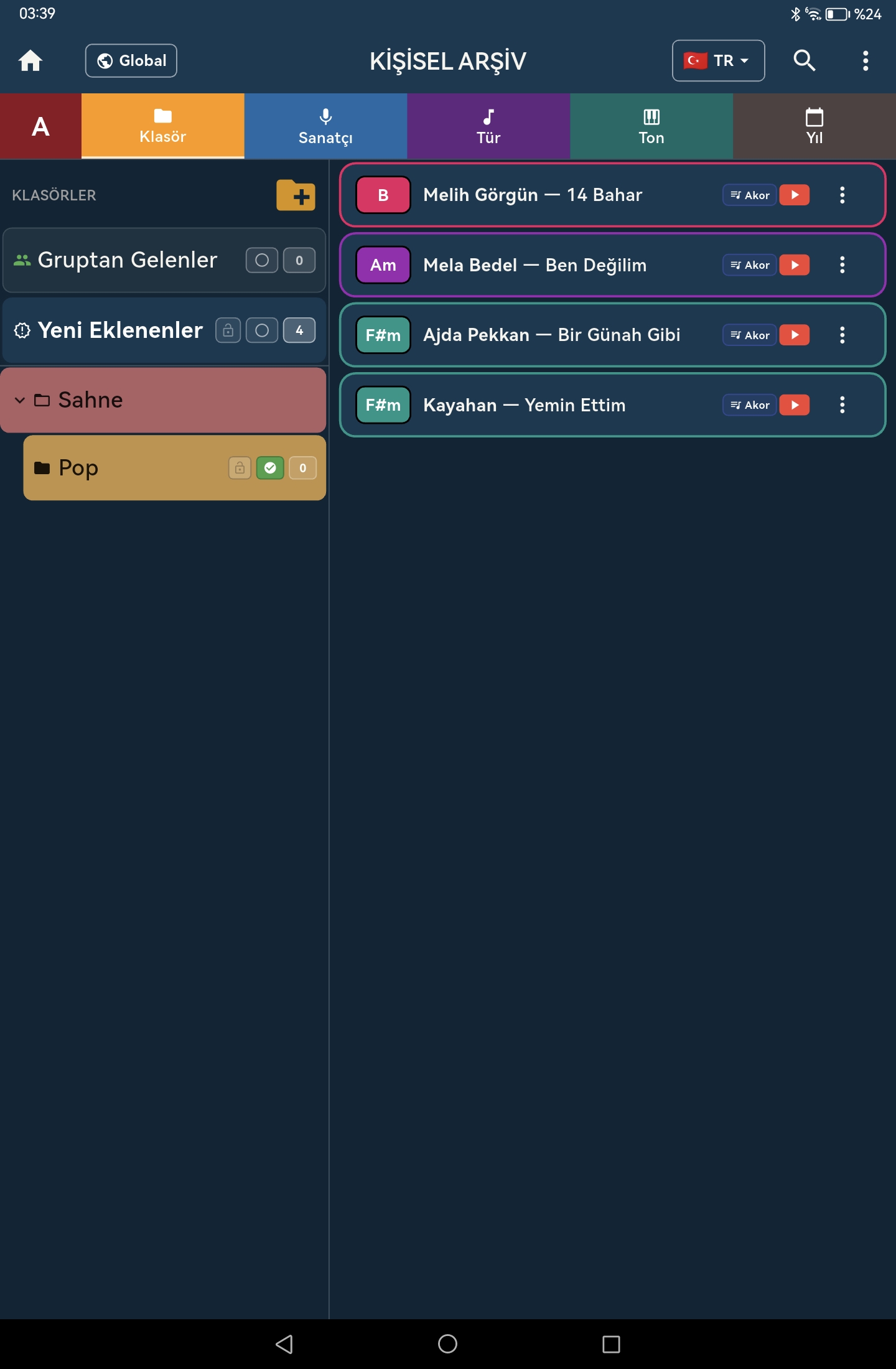Viewport: 896px width, 1369px height.
Task: Toggle selection circle on Yeni Eklenenler
Action: pyautogui.click(x=262, y=330)
